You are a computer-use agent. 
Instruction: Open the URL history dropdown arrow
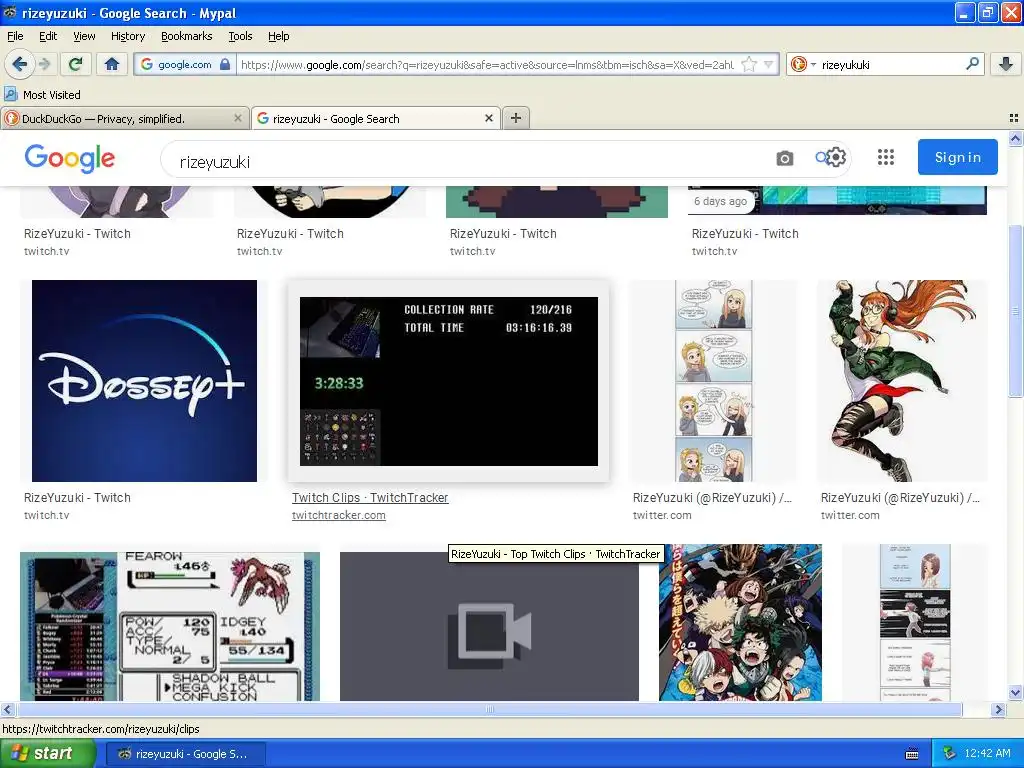(x=769, y=65)
